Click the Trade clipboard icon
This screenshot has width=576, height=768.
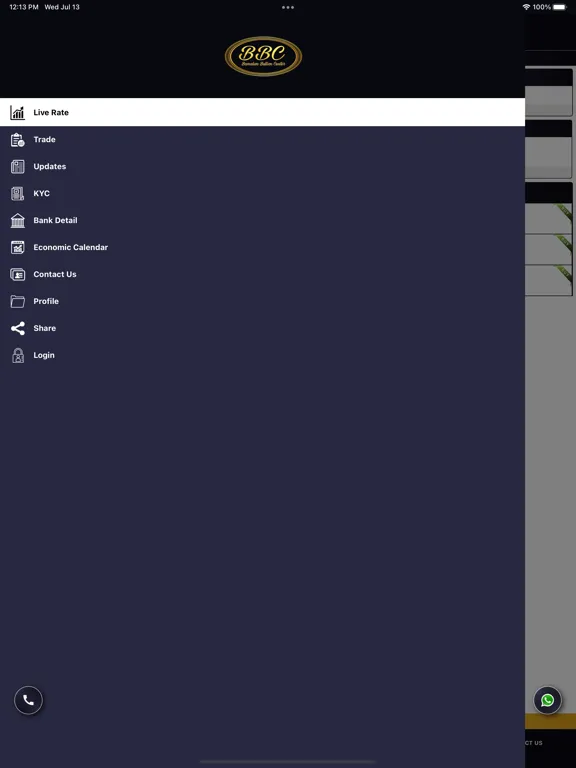pyautogui.click(x=18, y=140)
